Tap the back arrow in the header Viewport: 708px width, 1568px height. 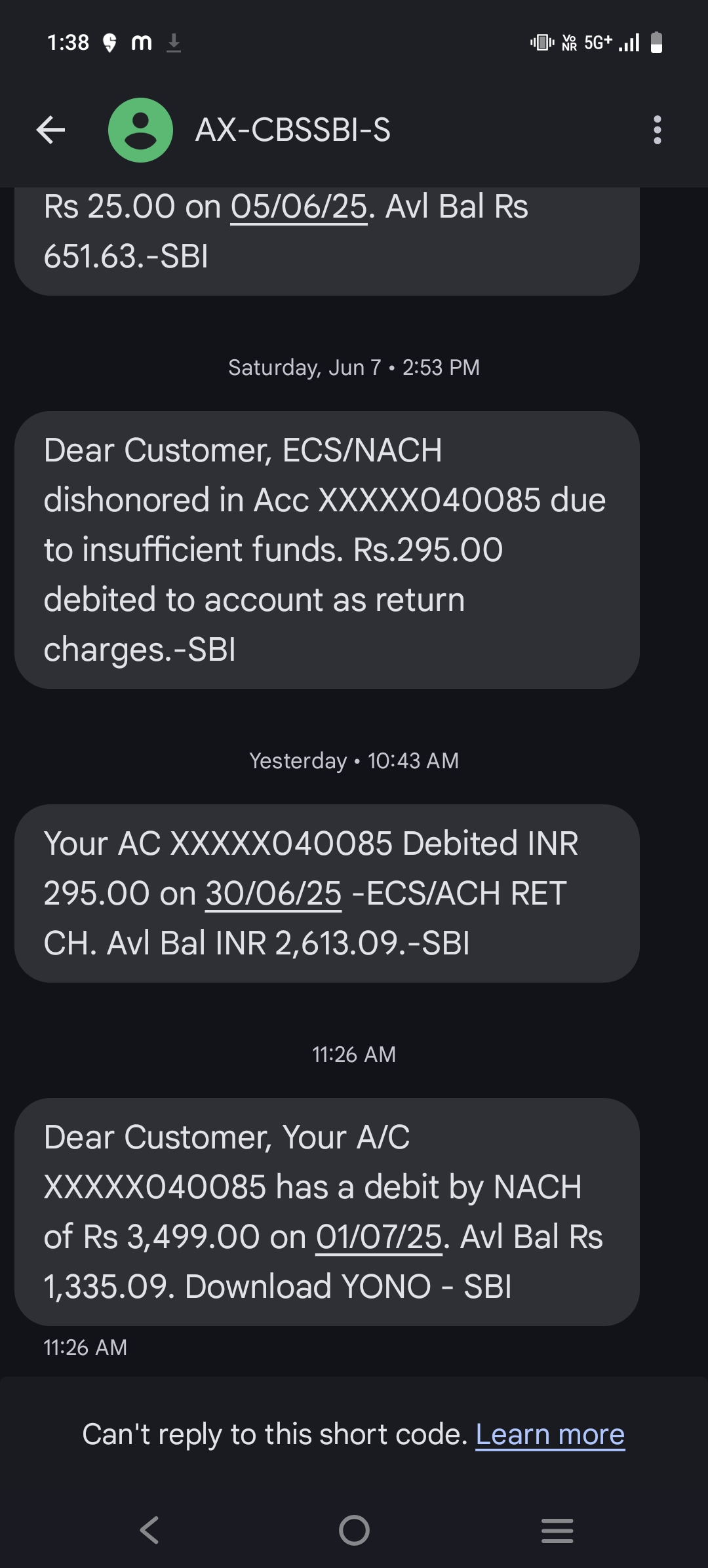(50, 130)
